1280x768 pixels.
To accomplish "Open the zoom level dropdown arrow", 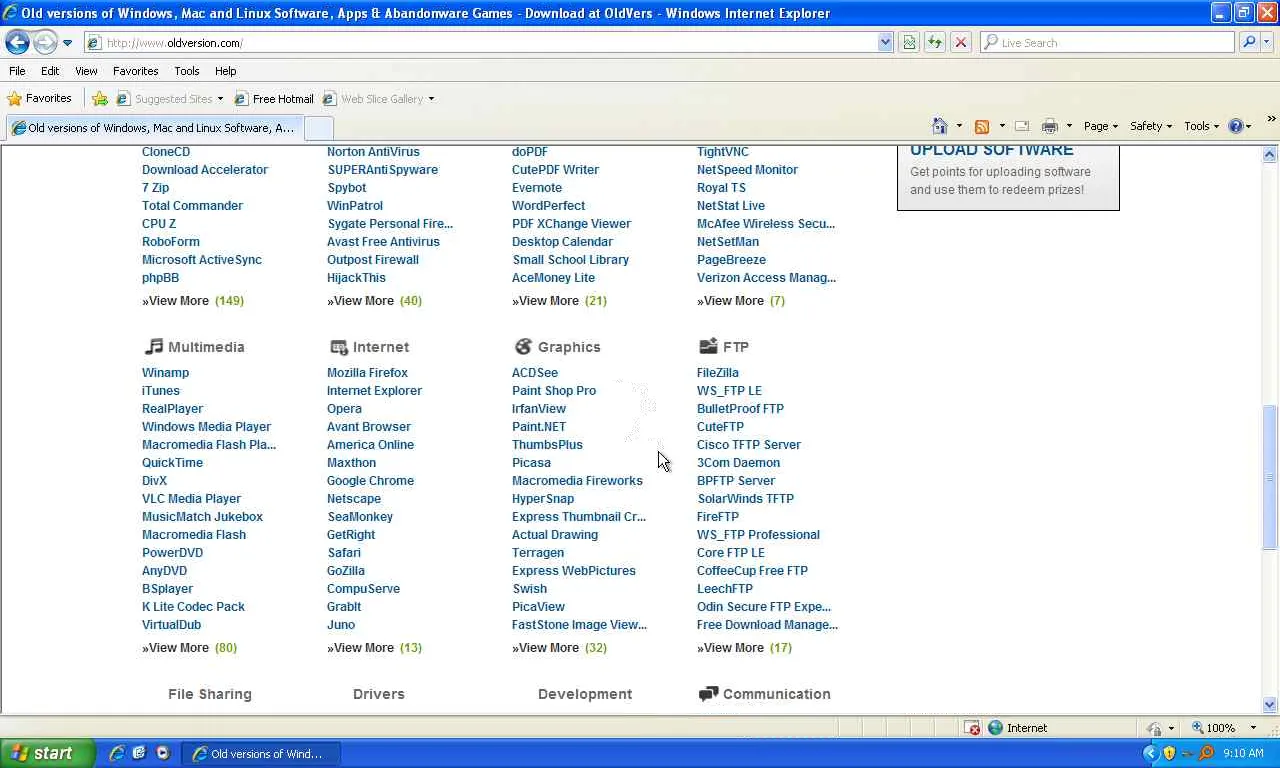I will point(1255,728).
